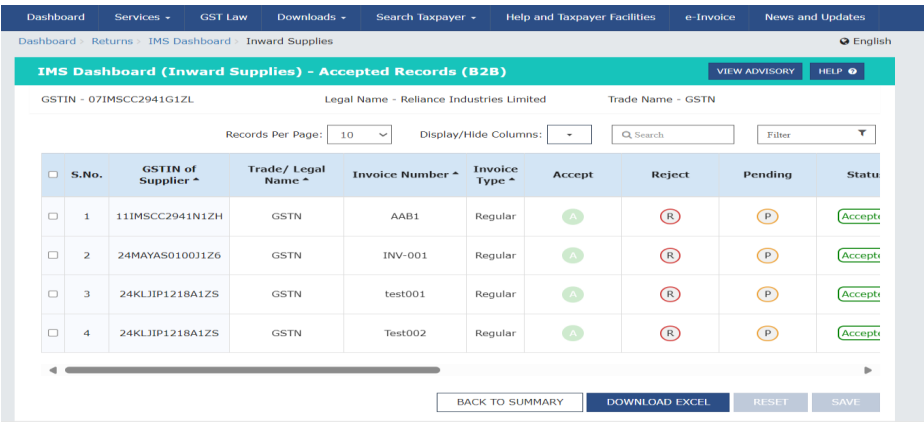Click the Accept icon for invoice AAB1
924x427 pixels.
(572, 216)
